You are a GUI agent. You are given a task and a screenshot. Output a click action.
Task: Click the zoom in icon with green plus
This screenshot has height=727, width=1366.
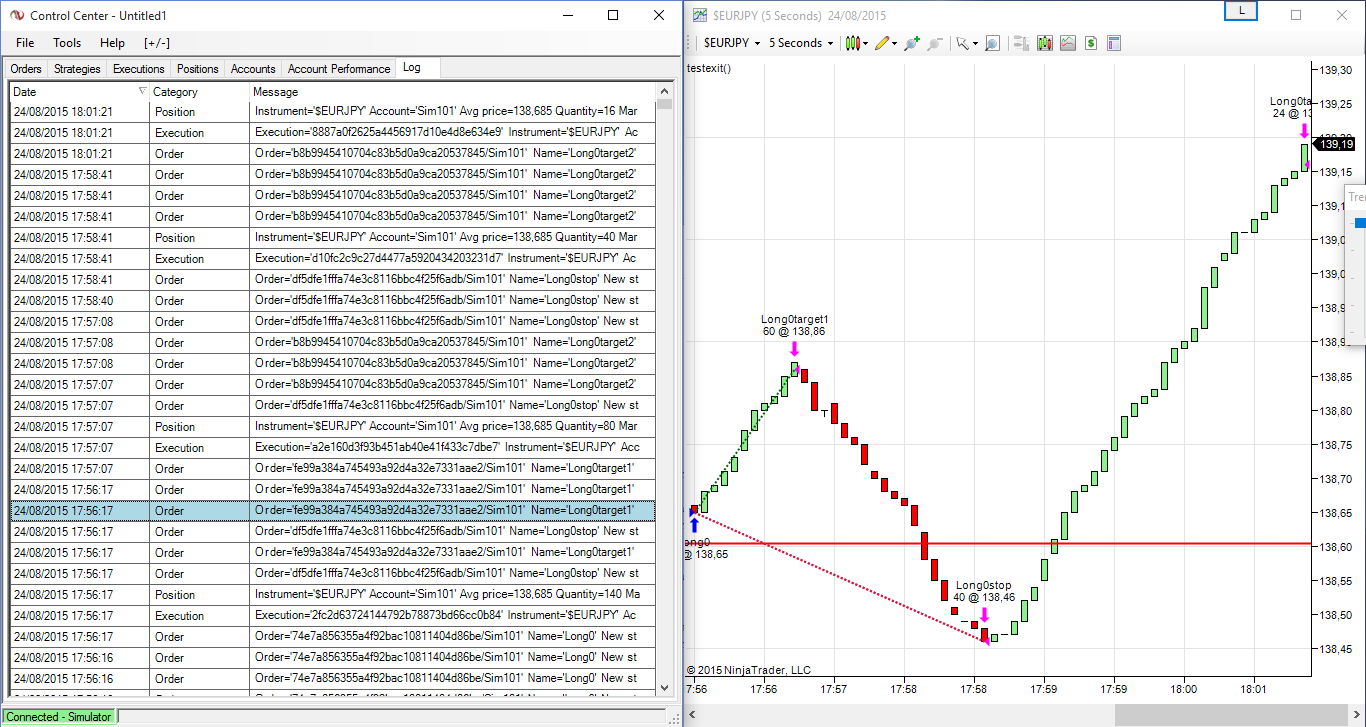(x=911, y=43)
